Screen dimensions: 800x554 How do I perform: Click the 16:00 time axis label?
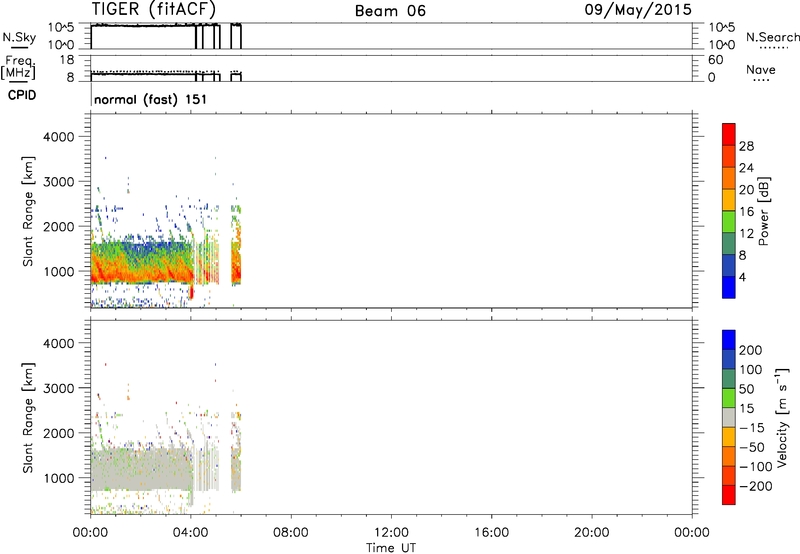click(491, 533)
